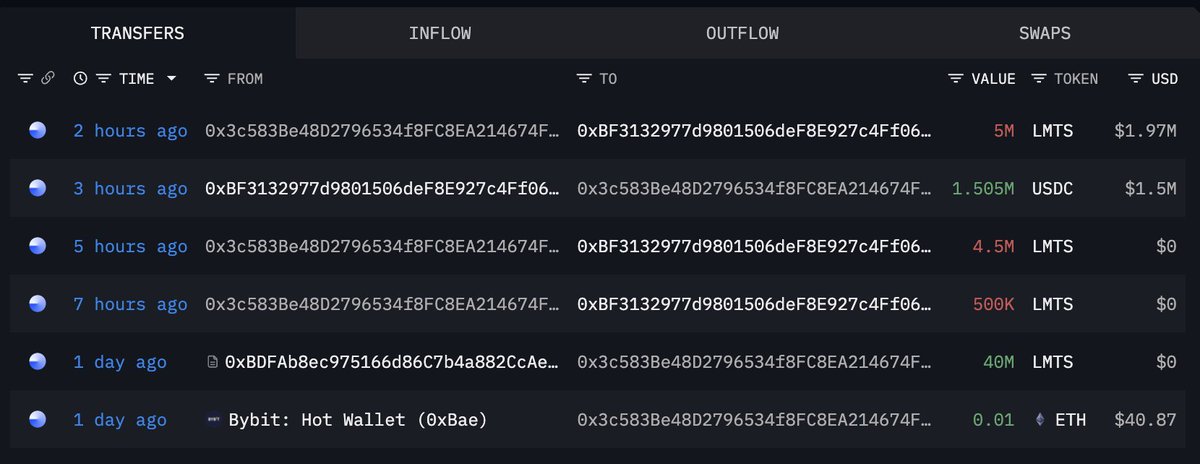Screen dimensions: 1200x464
Task: Click the Bybit logo icon
Action: pos(211,420)
